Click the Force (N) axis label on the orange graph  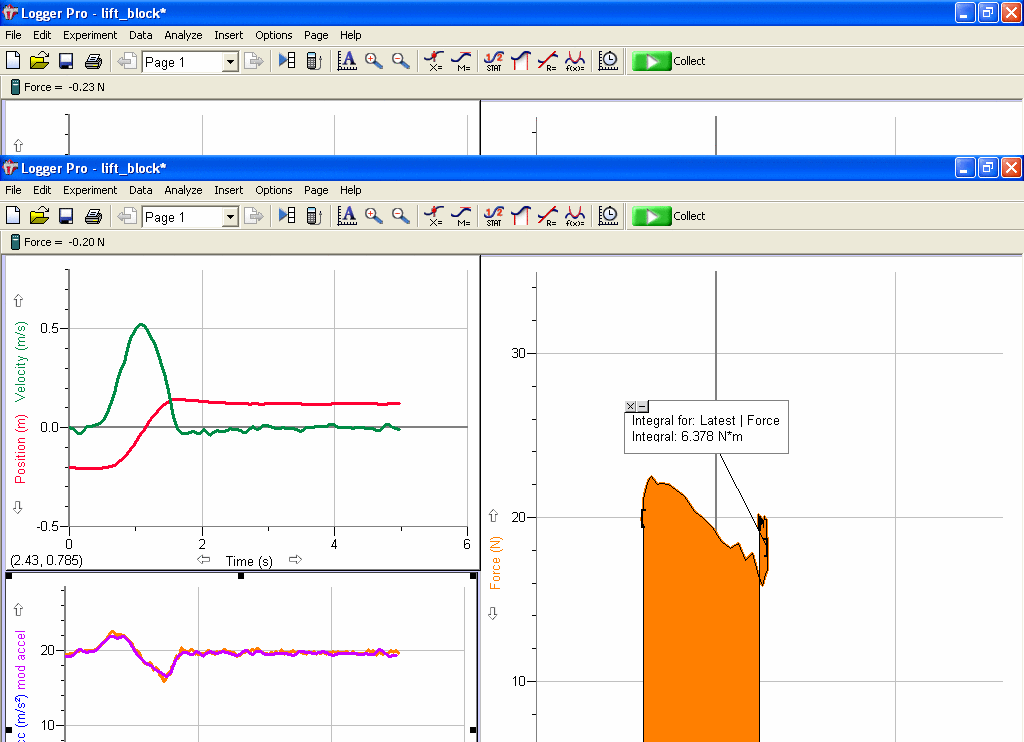495,563
